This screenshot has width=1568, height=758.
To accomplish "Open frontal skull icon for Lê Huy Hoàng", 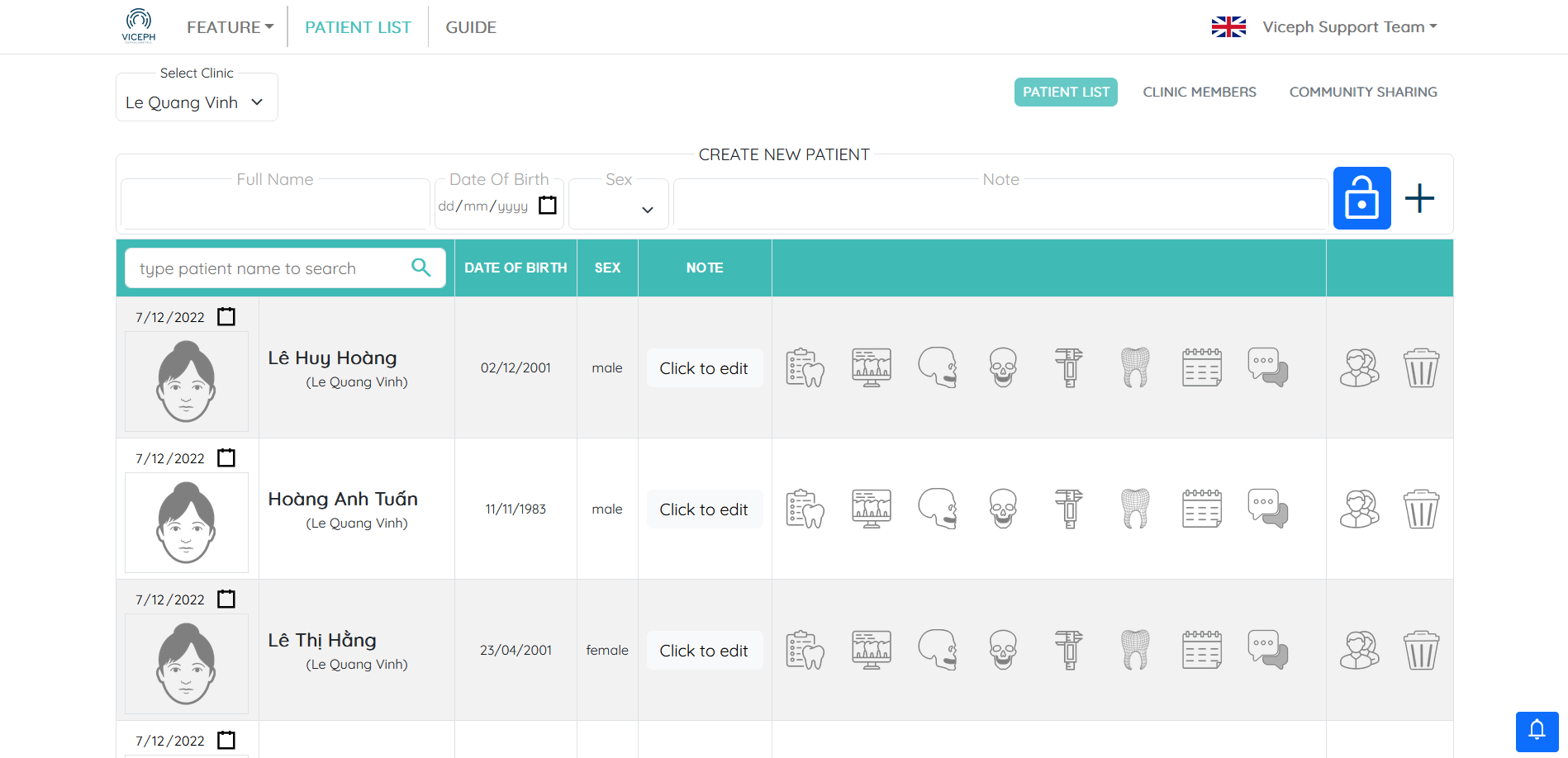I will pos(1003,367).
